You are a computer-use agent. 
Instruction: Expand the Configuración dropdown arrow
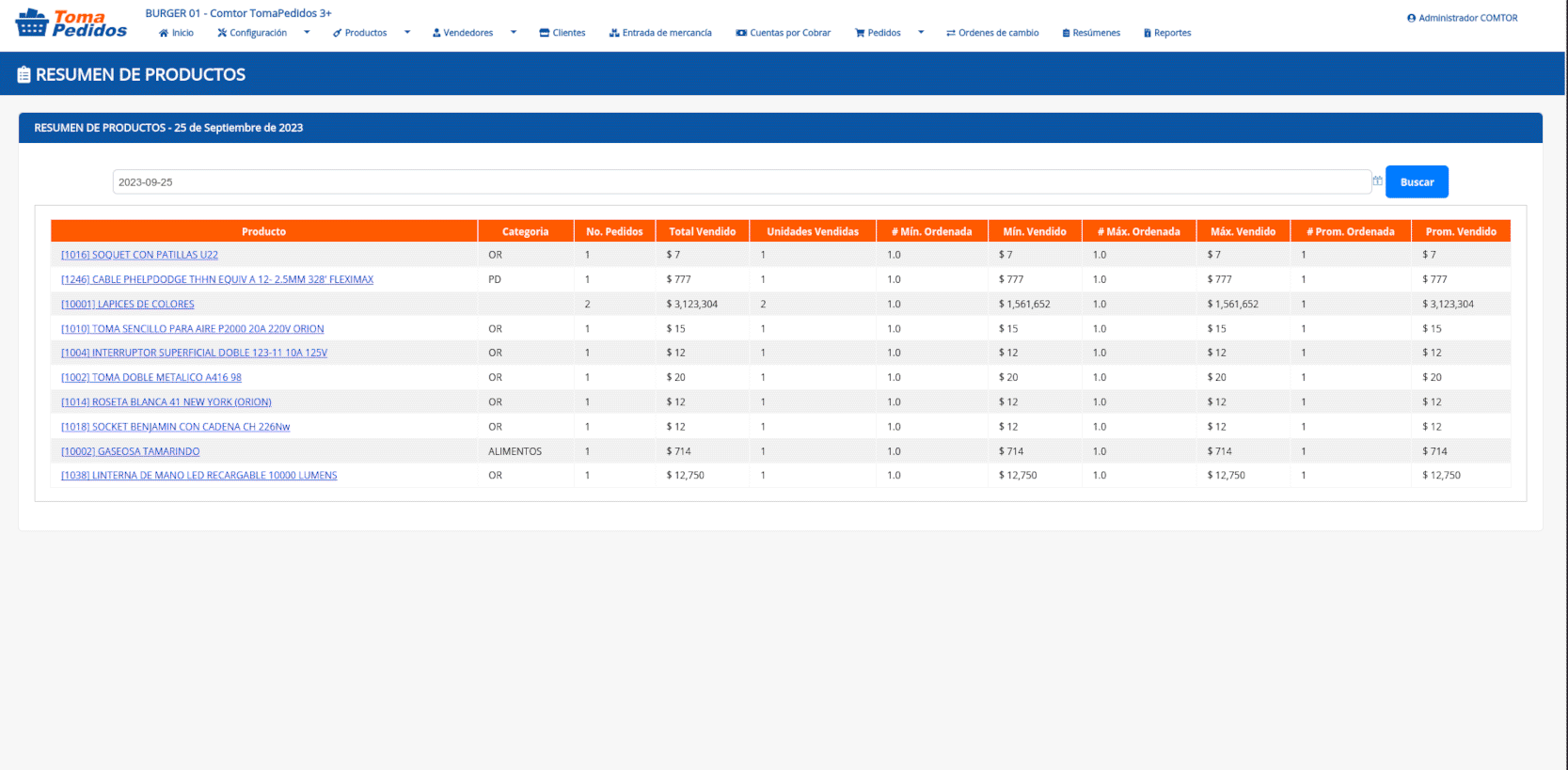[x=307, y=33]
